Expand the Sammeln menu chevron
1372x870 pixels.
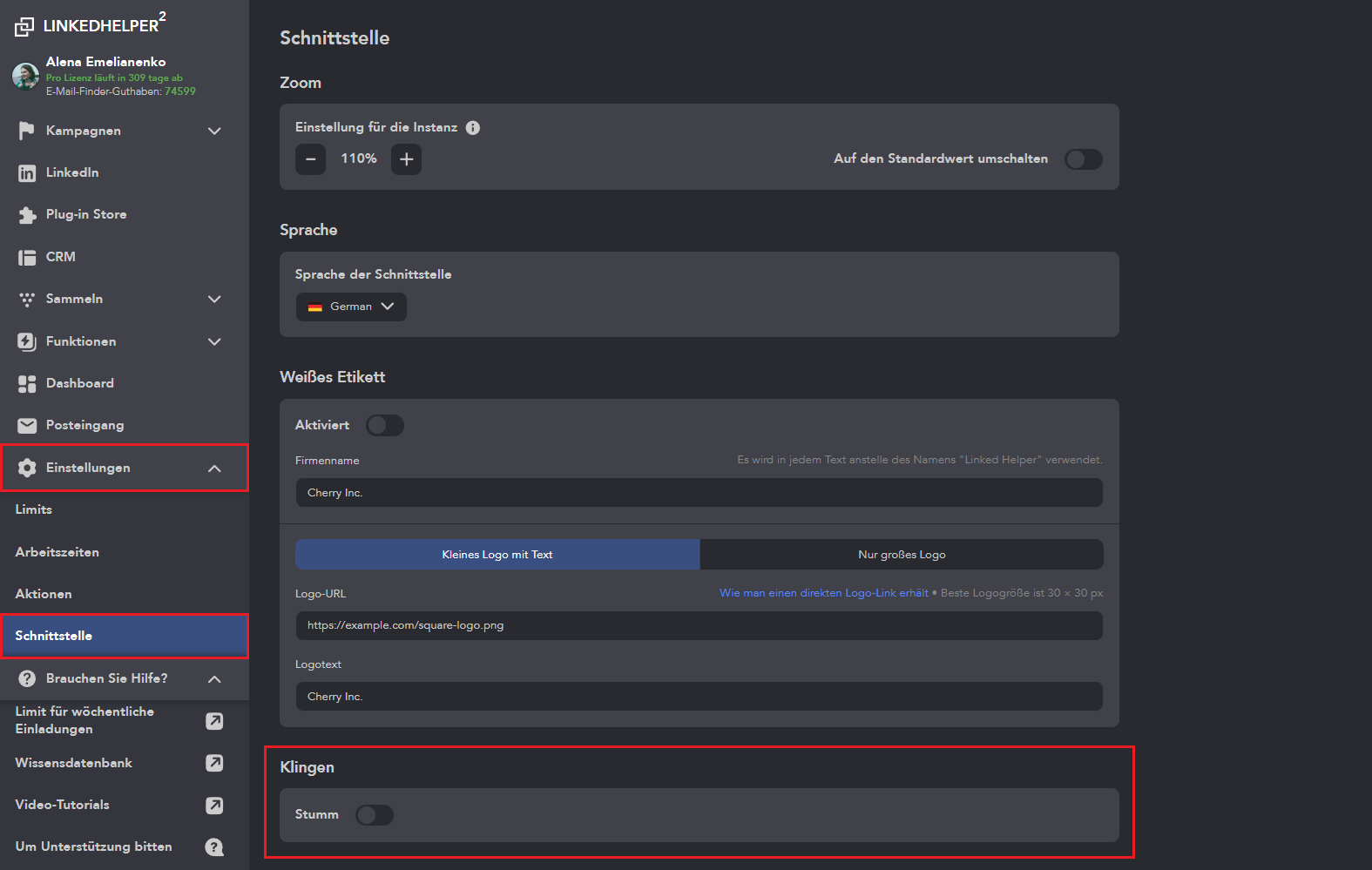point(214,300)
